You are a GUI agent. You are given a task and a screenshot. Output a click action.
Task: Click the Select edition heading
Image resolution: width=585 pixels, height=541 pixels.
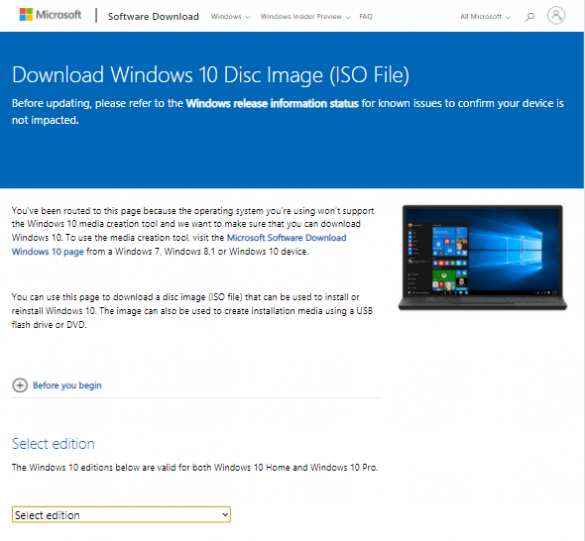(x=53, y=444)
